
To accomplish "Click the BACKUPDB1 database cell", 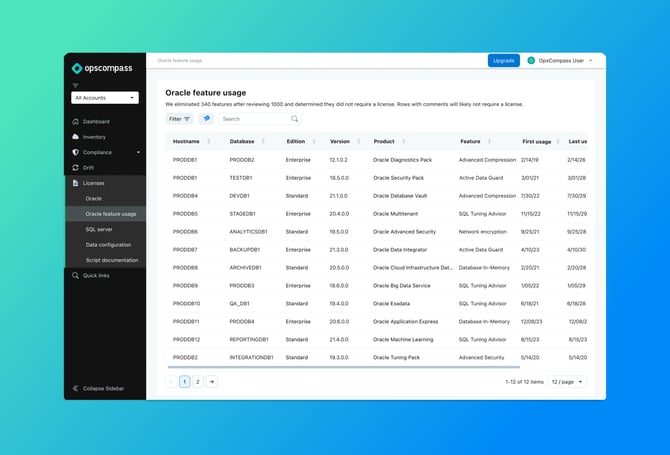I will [x=245, y=250].
